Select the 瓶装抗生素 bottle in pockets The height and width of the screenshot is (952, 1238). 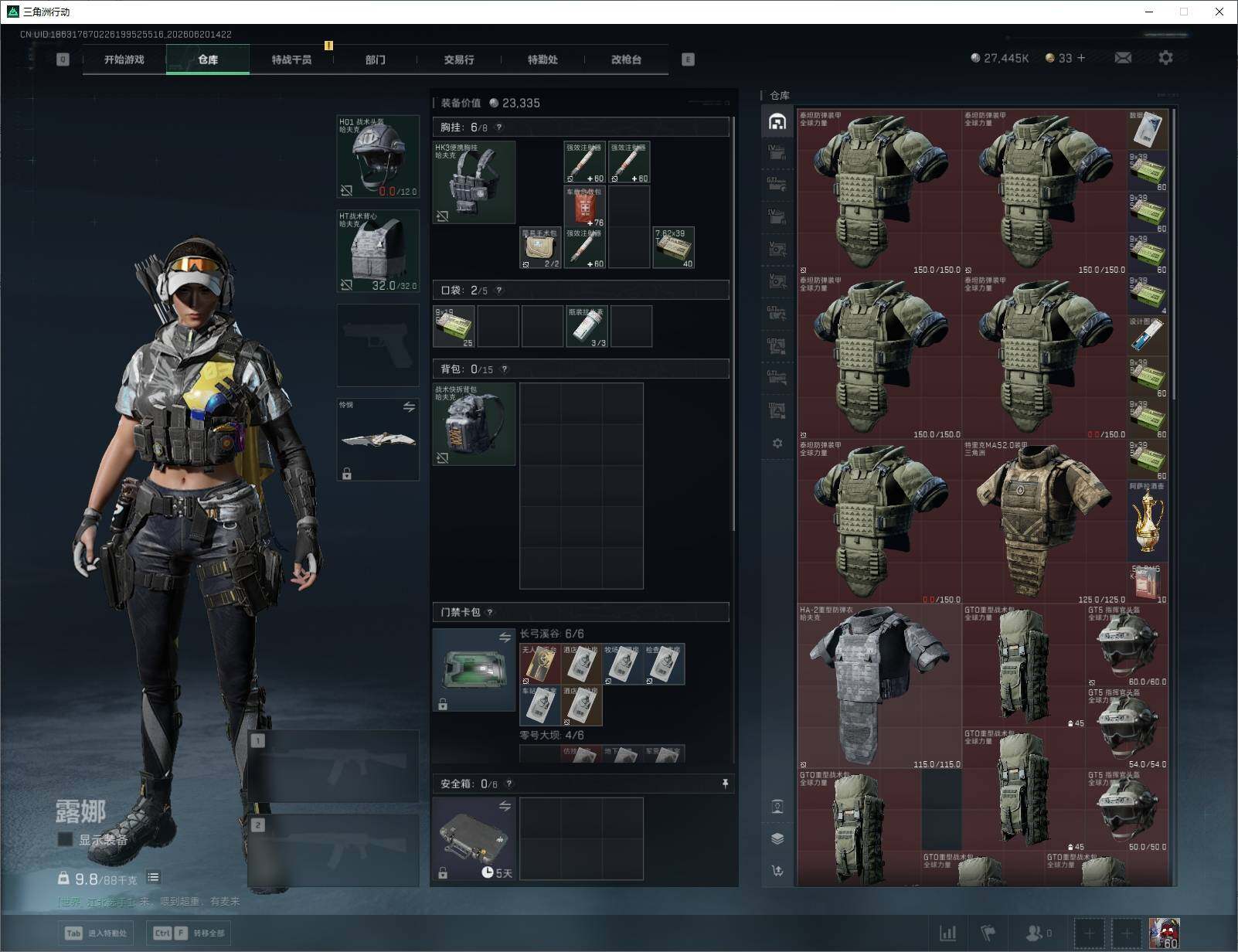click(x=587, y=326)
